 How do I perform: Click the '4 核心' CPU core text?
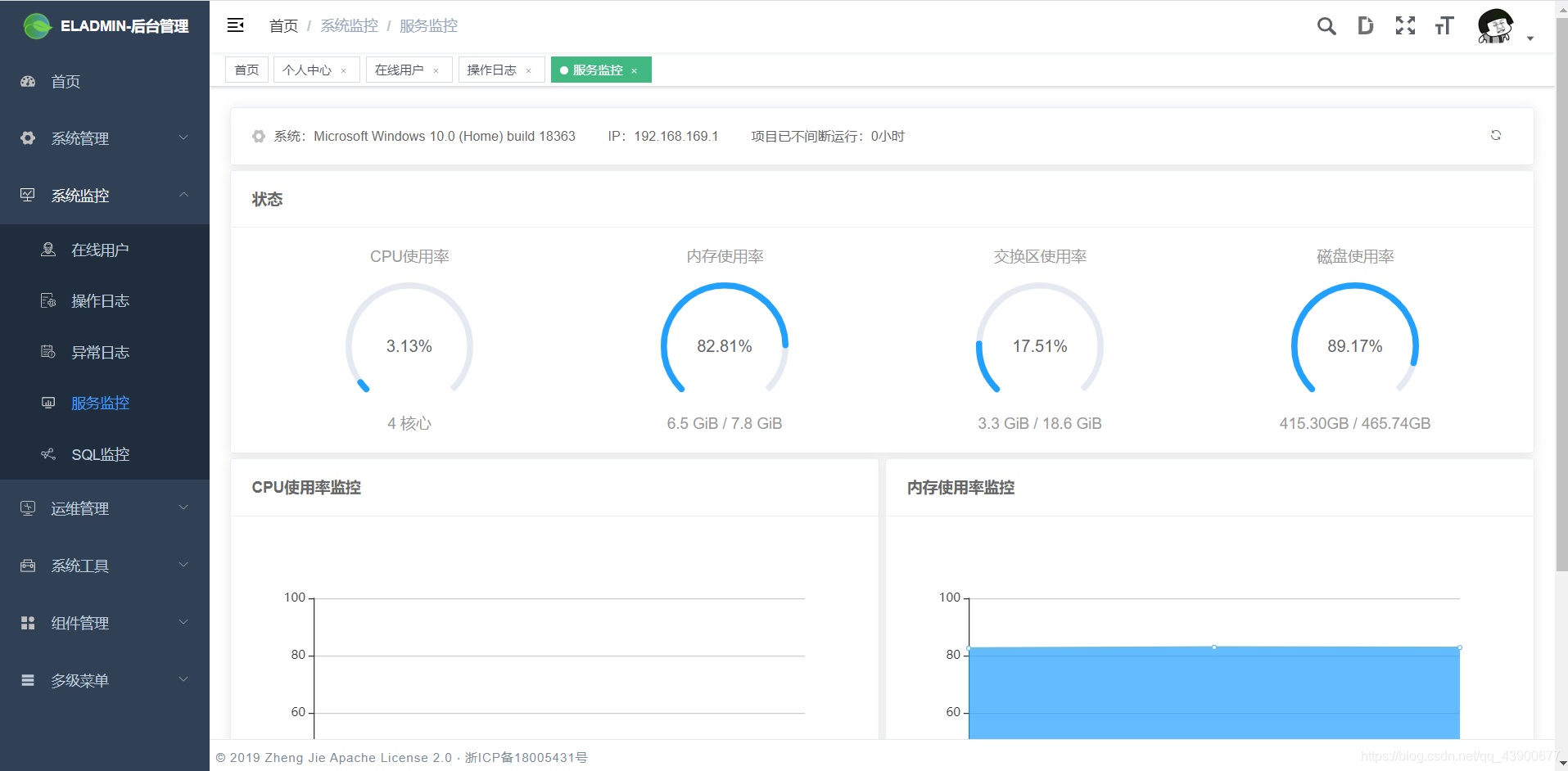pos(409,423)
